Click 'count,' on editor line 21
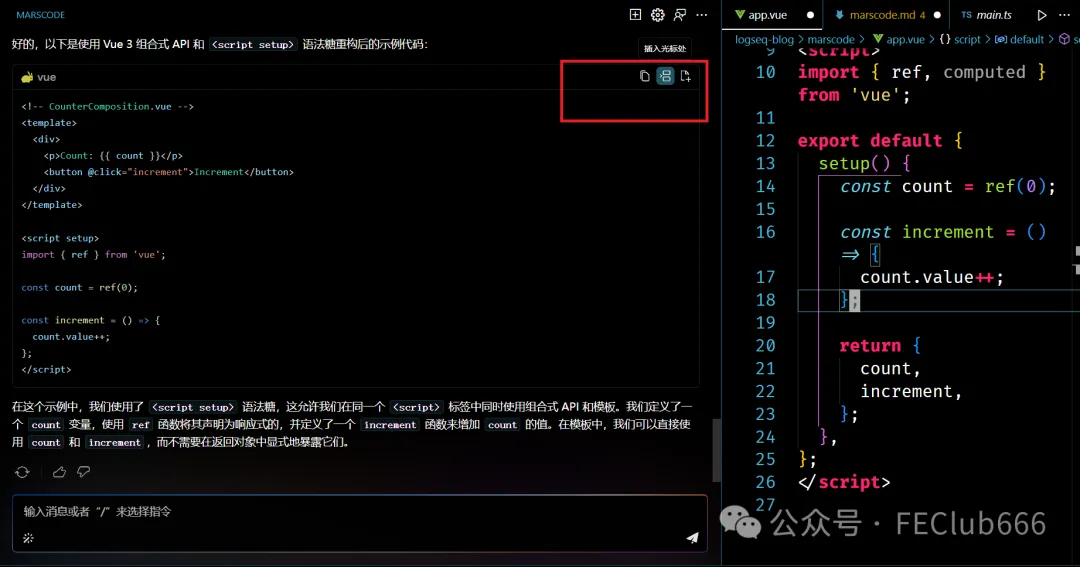 tap(890, 369)
